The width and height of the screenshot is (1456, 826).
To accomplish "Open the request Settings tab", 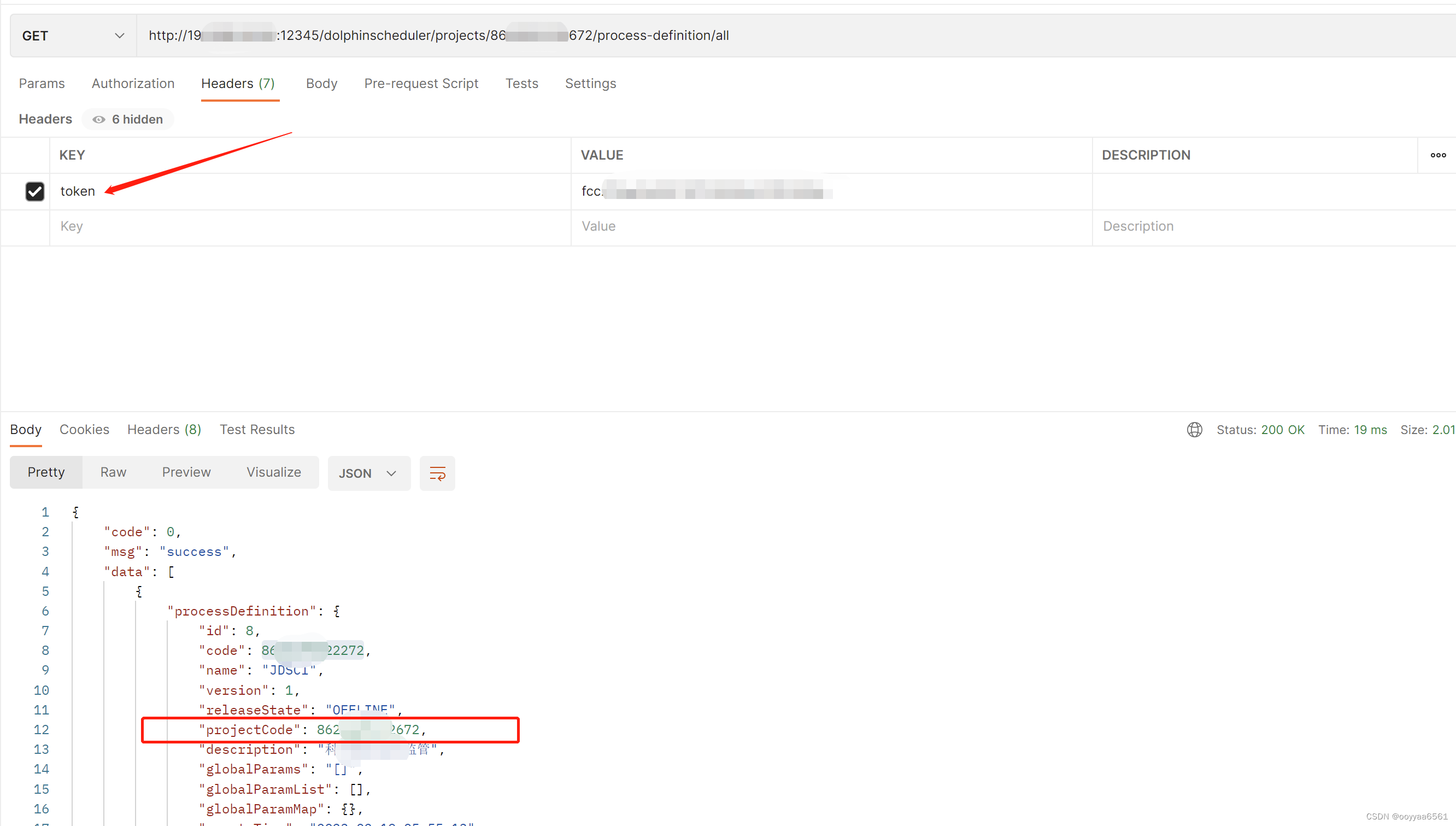I will pyautogui.click(x=590, y=84).
